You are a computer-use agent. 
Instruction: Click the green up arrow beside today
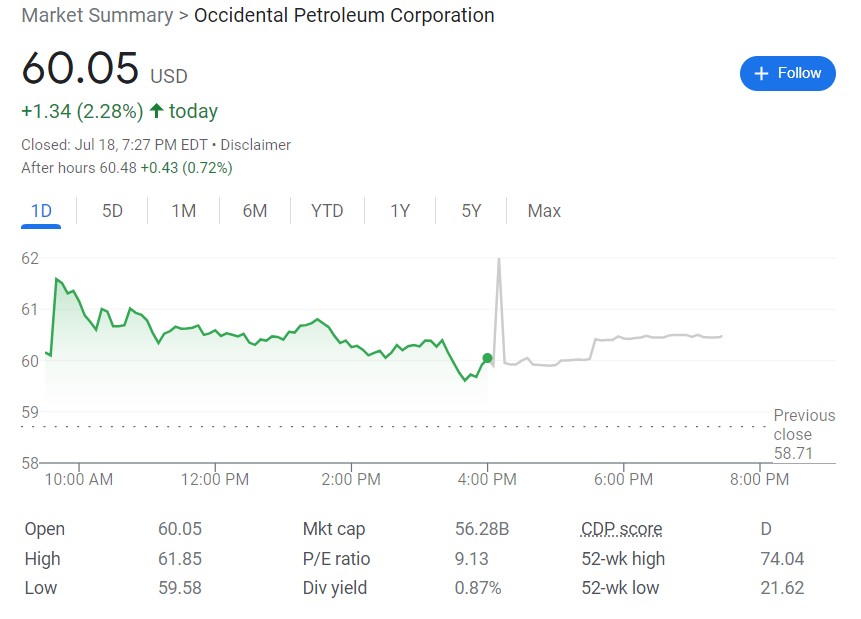coord(156,111)
